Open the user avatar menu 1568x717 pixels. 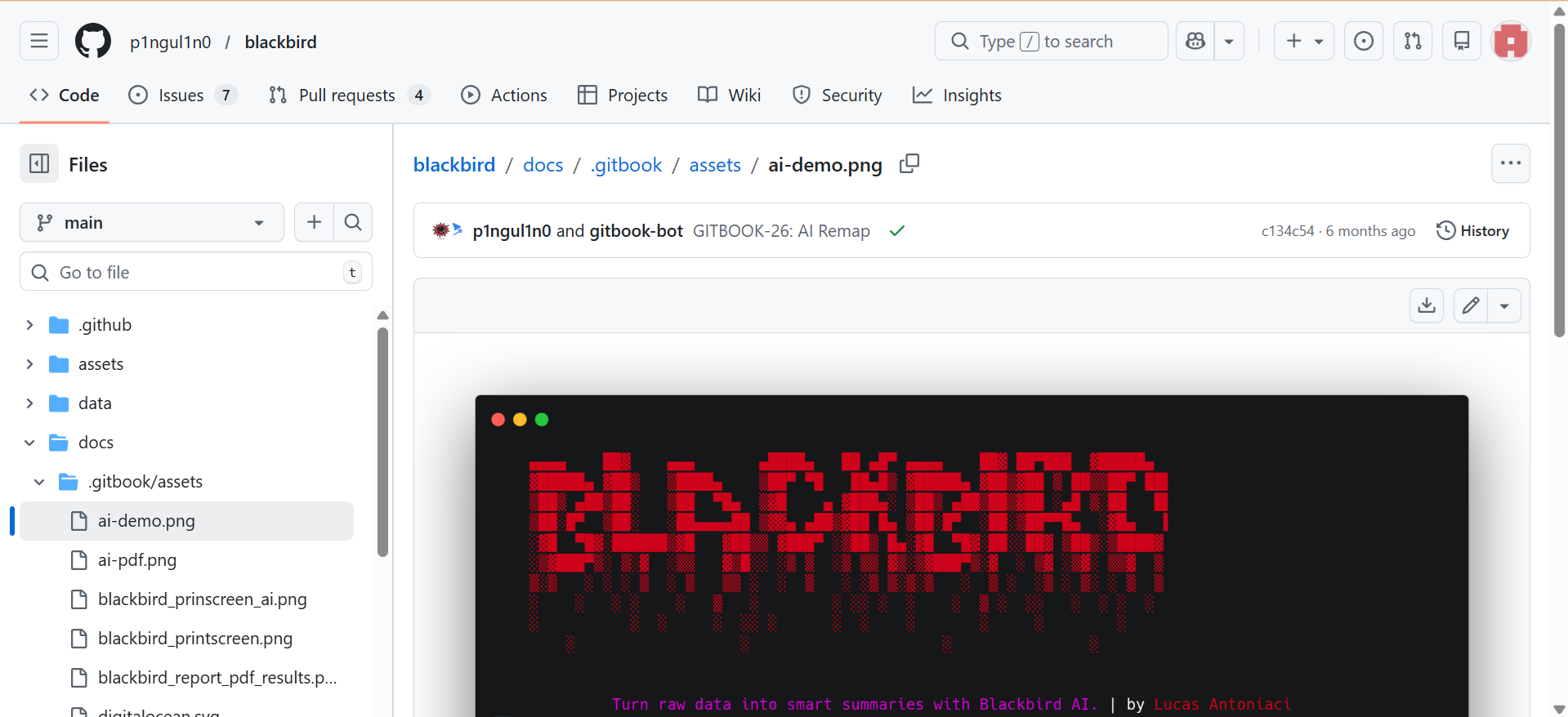tap(1511, 41)
